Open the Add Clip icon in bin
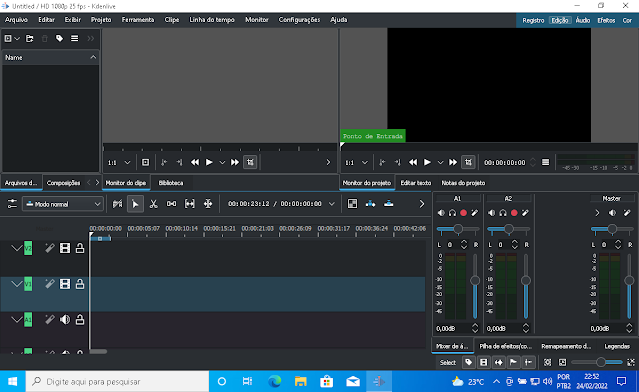639x392 pixels. click(x=8, y=38)
